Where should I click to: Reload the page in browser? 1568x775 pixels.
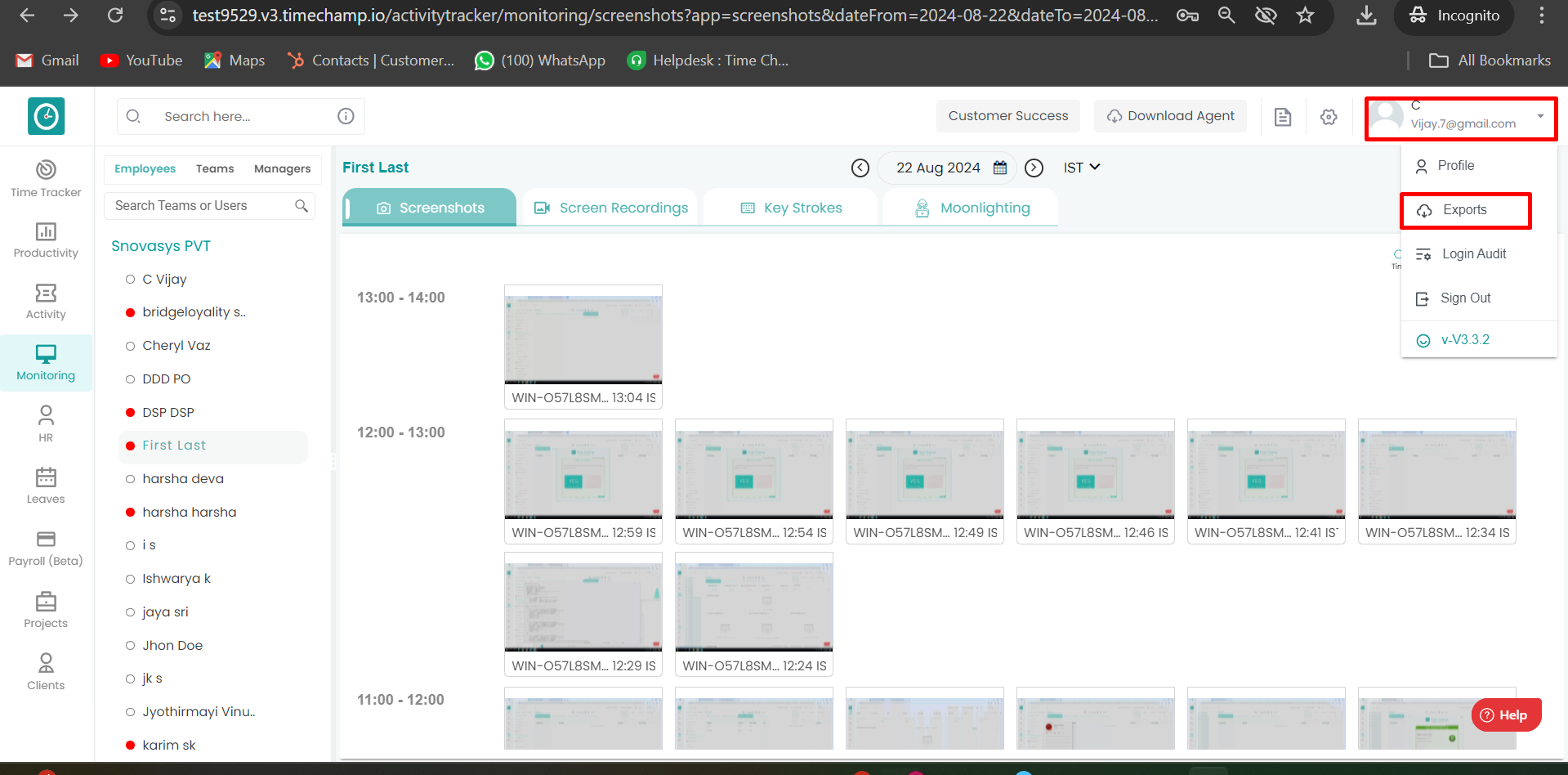(115, 15)
